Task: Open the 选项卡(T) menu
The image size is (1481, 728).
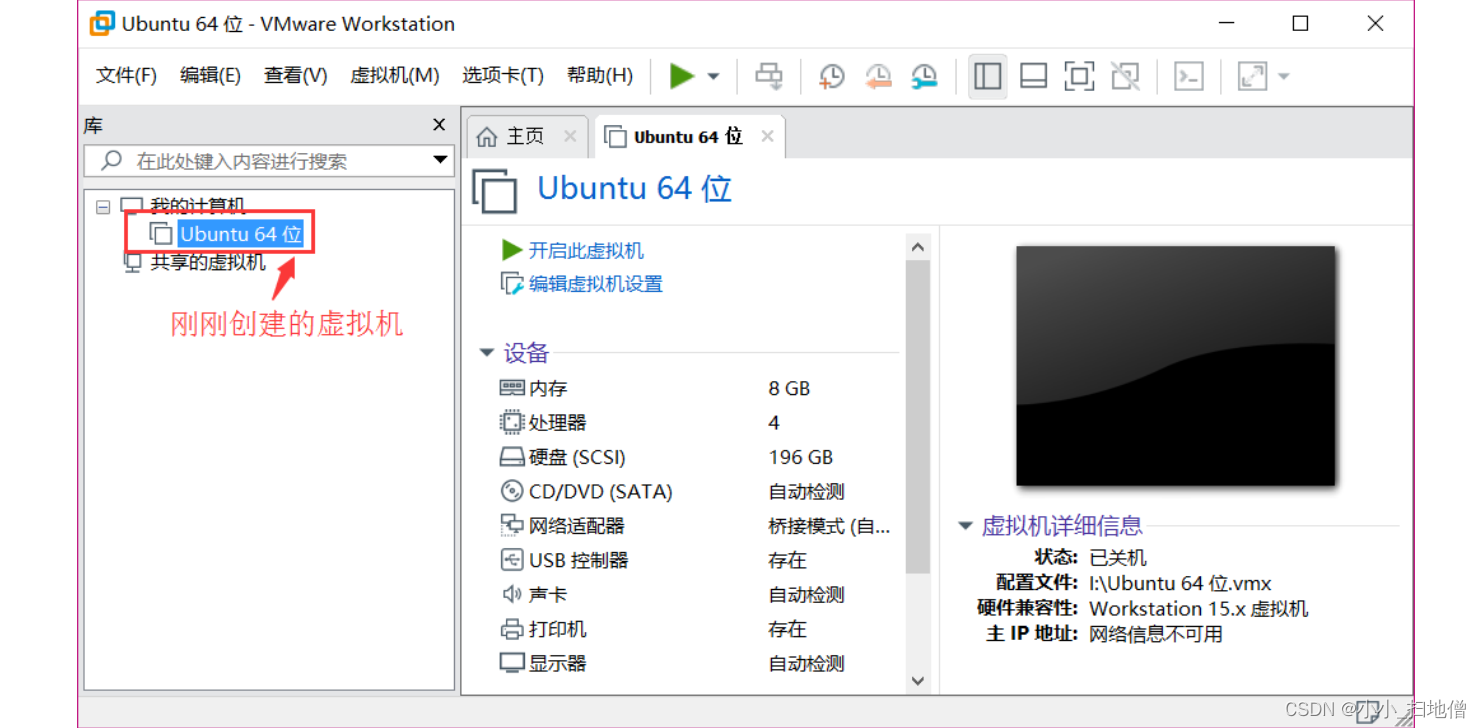Action: [503, 75]
